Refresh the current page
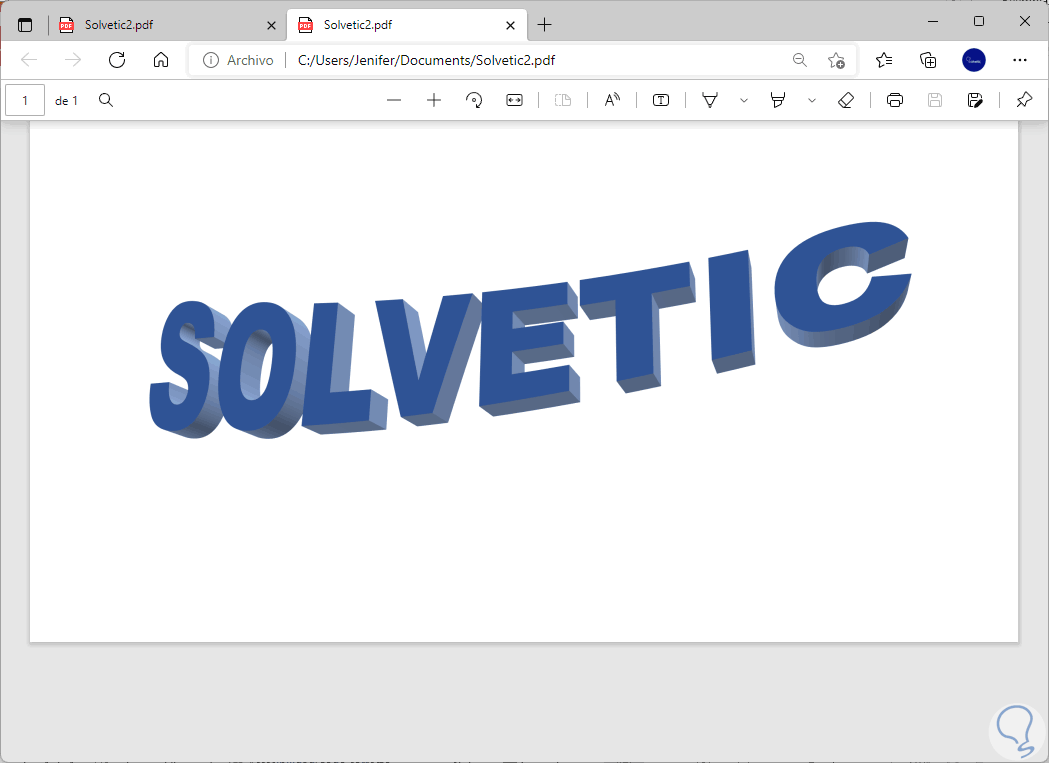The height and width of the screenshot is (763, 1049). (117, 60)
